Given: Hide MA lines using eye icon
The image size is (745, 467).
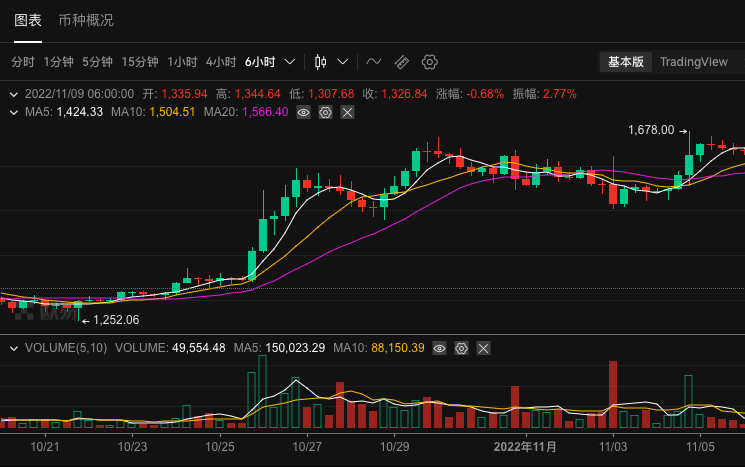Looking at the screenshot, I should coord(304,112).
